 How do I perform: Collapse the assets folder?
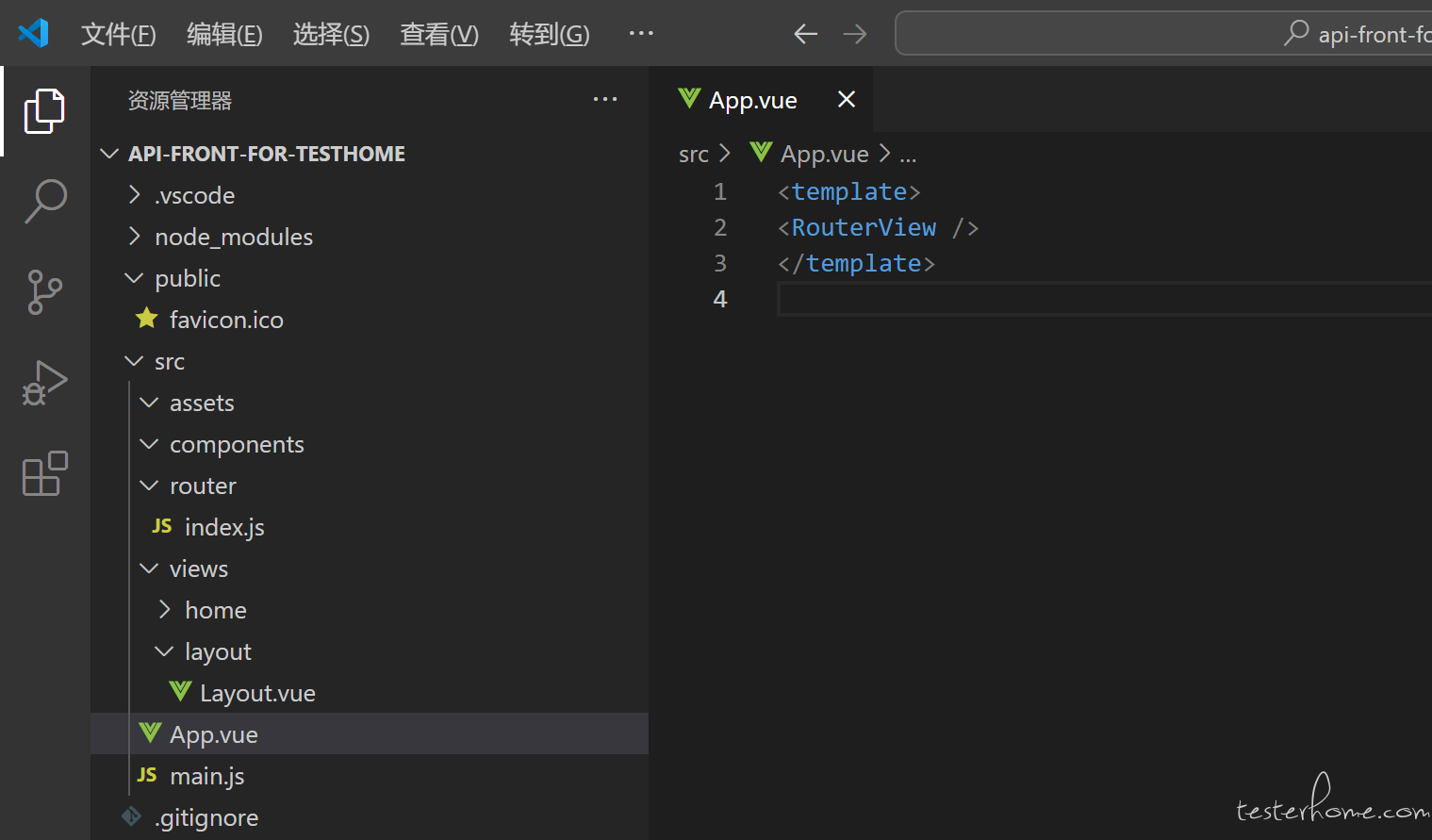coord(149,403)
